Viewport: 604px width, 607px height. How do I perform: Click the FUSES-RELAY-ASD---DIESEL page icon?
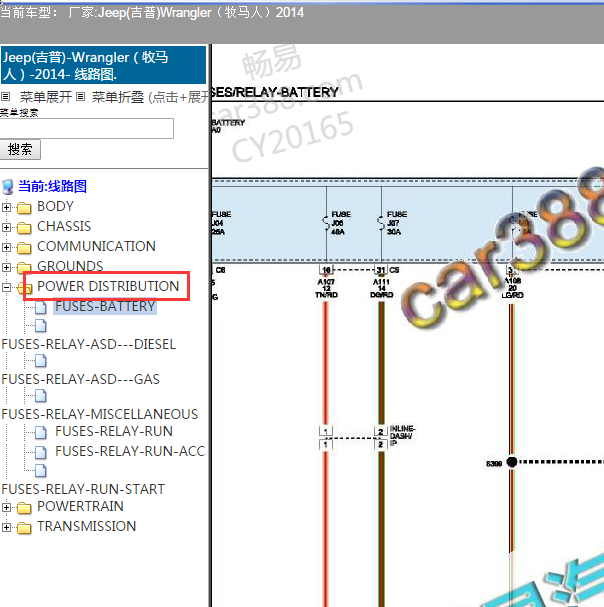pyautogui.click(x=41, y=326)
